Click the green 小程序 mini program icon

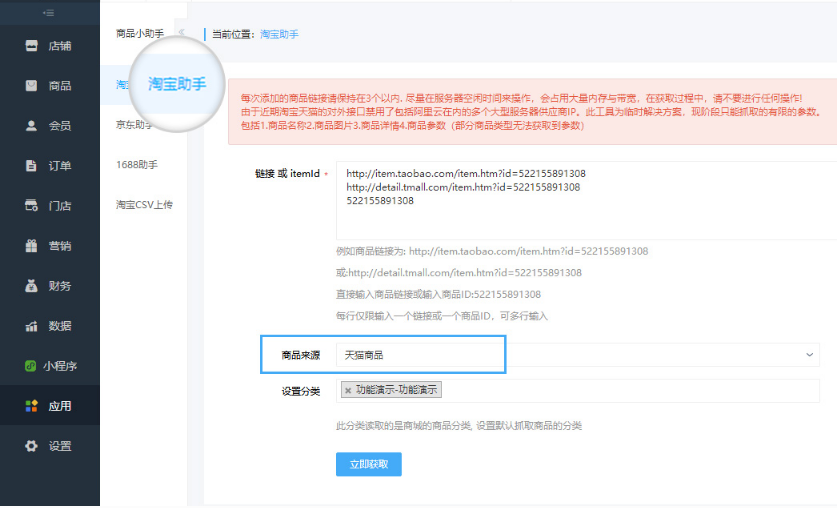(x=31, y=366)
